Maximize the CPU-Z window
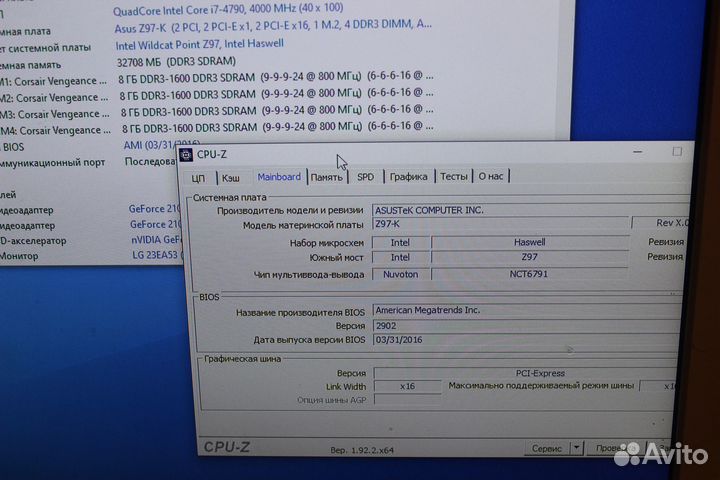 (677, 152)
